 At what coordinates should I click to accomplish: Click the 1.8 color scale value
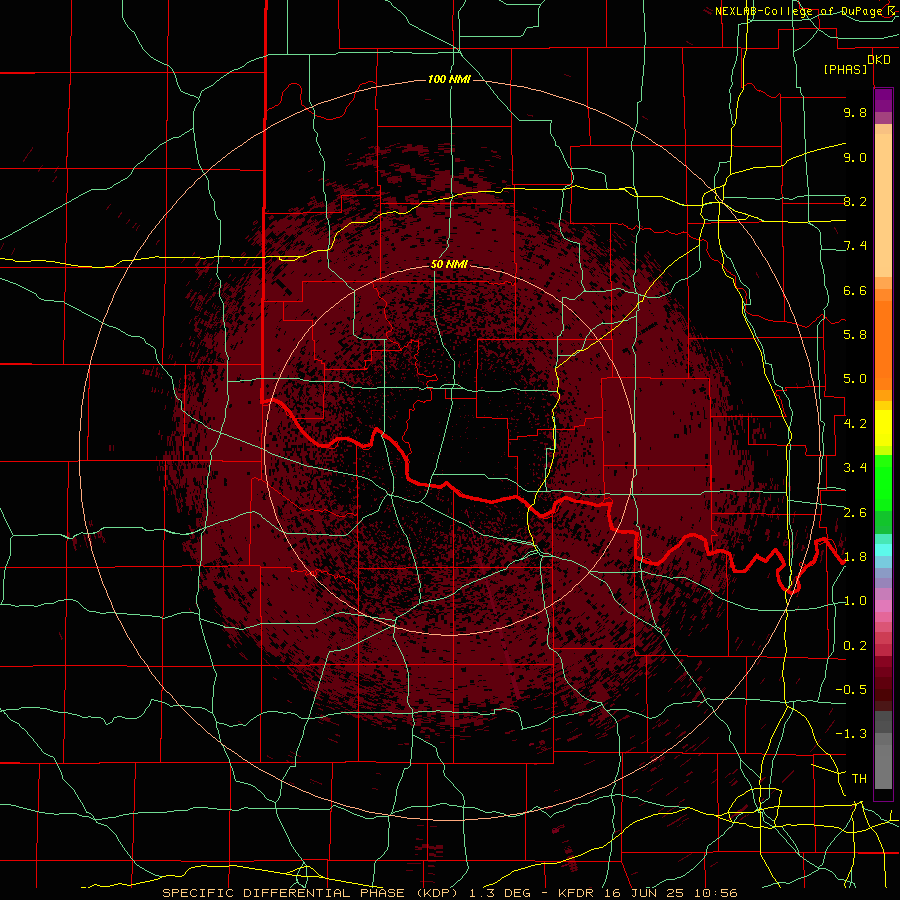point(855,557)
